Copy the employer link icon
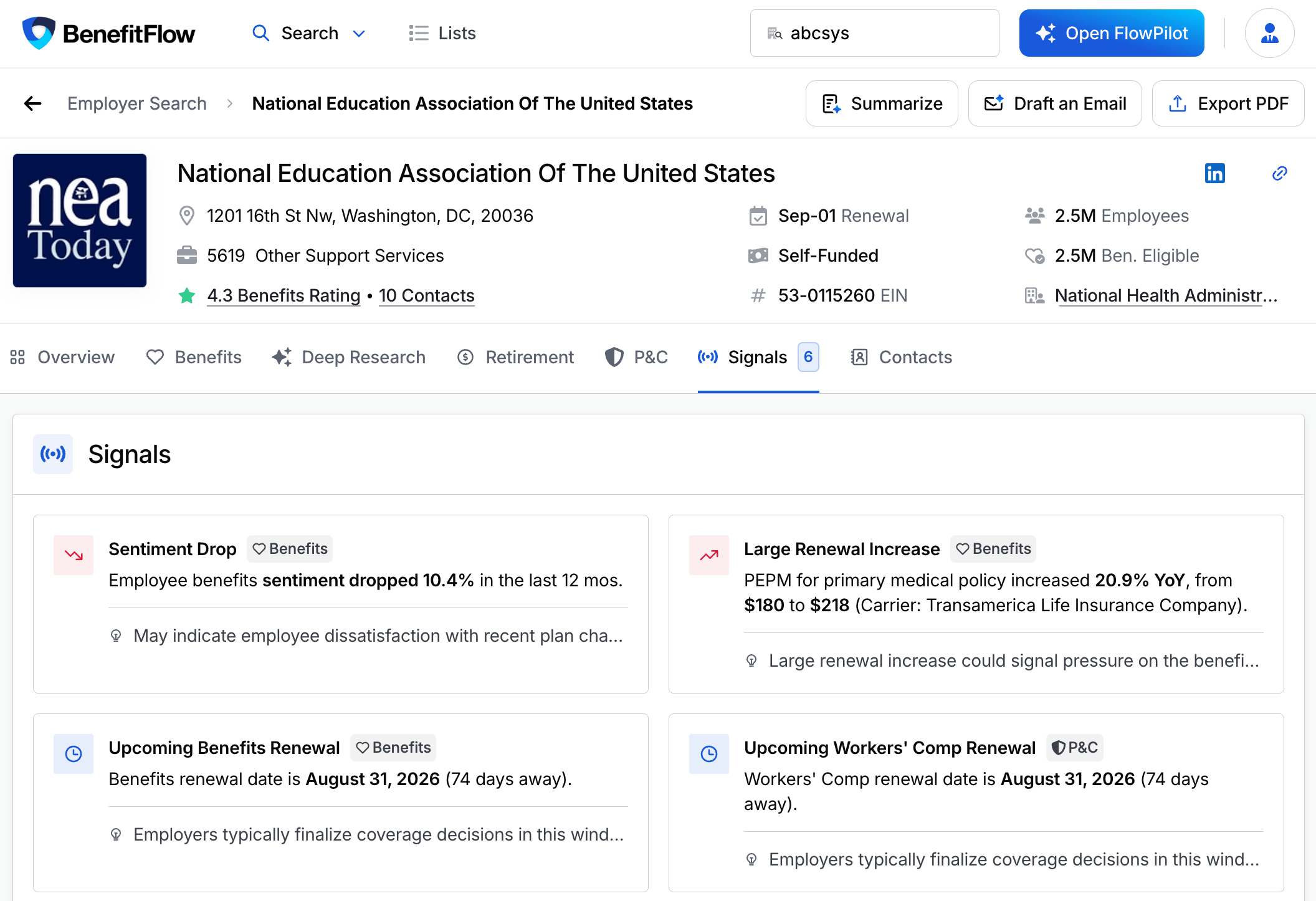Viewport: 1316px width, 901px height. 1280,173
